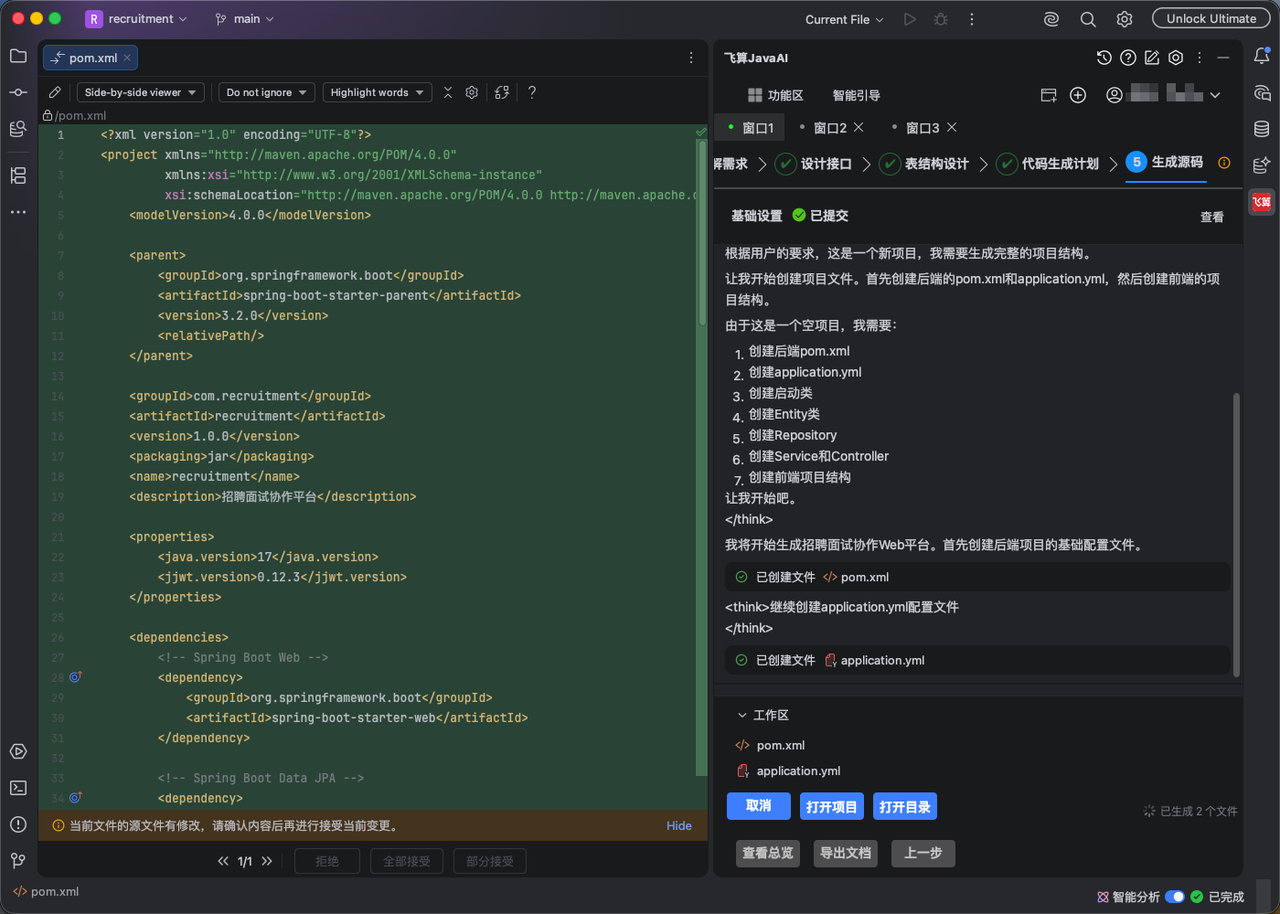
Task: Click the 取消 button
Action: (759, 806)
